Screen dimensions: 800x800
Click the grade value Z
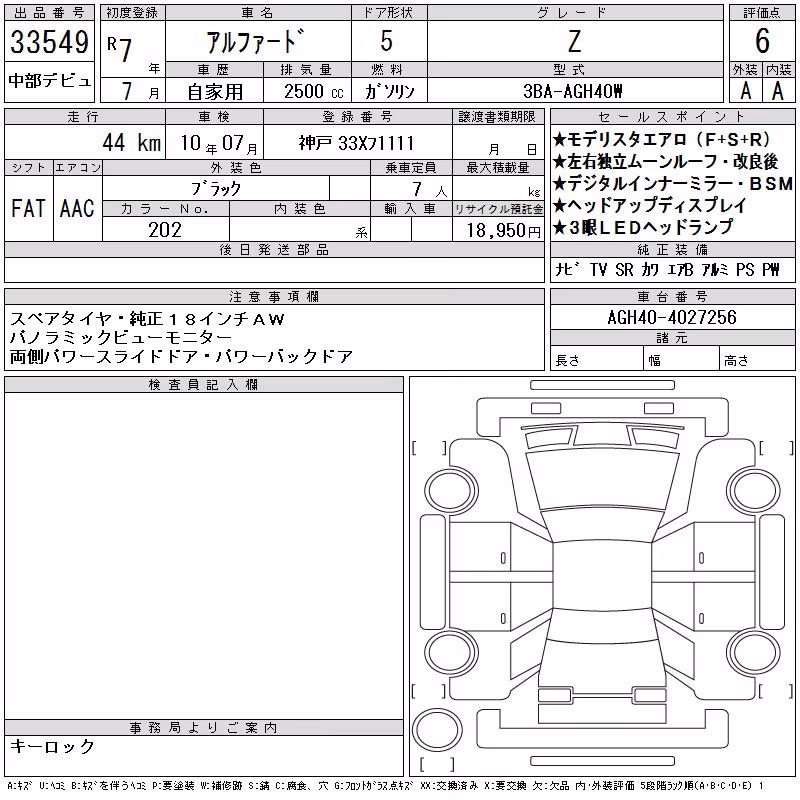[574, 41]
